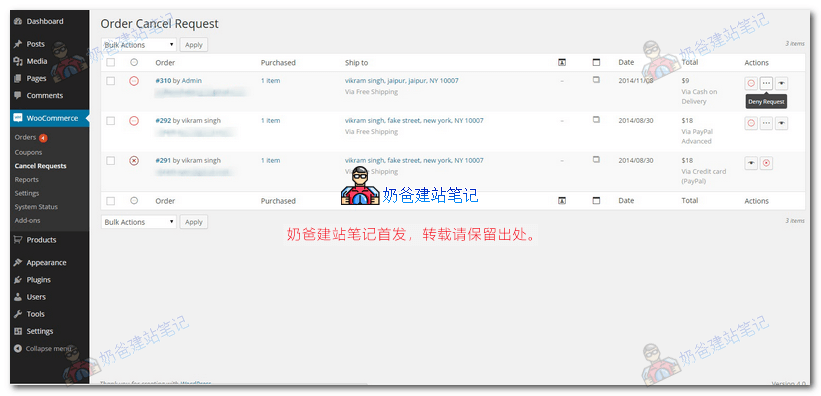Image resolution: width=821 pixels, height=396 pixels.
Task: Click the Dashboard icon in the sidebar
Action: click(x=18, y=21)
